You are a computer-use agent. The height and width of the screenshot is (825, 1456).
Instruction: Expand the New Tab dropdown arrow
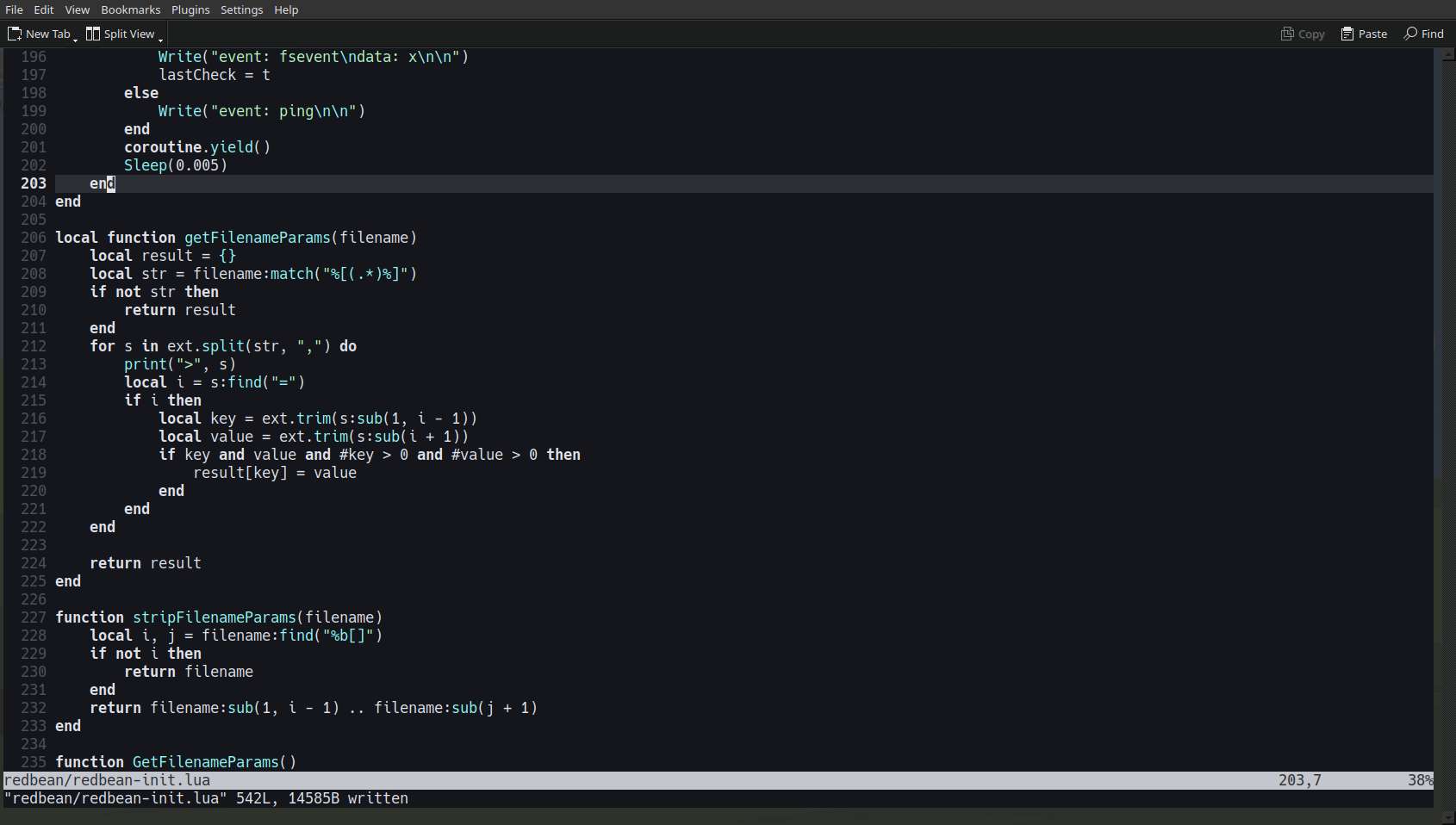[76, 39]
